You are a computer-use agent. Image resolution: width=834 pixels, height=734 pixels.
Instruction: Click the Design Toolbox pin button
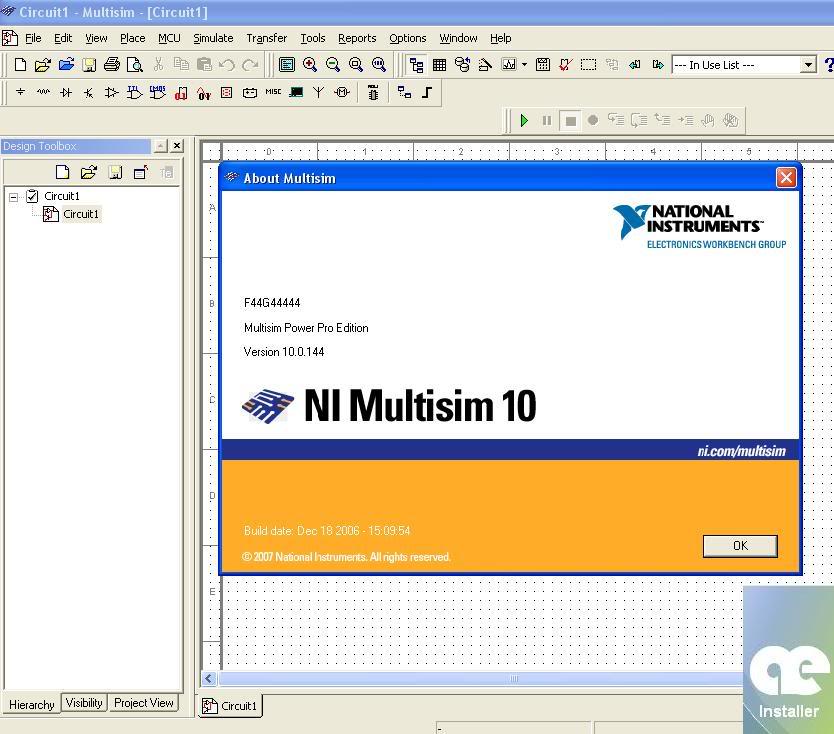tap(160, 145)
